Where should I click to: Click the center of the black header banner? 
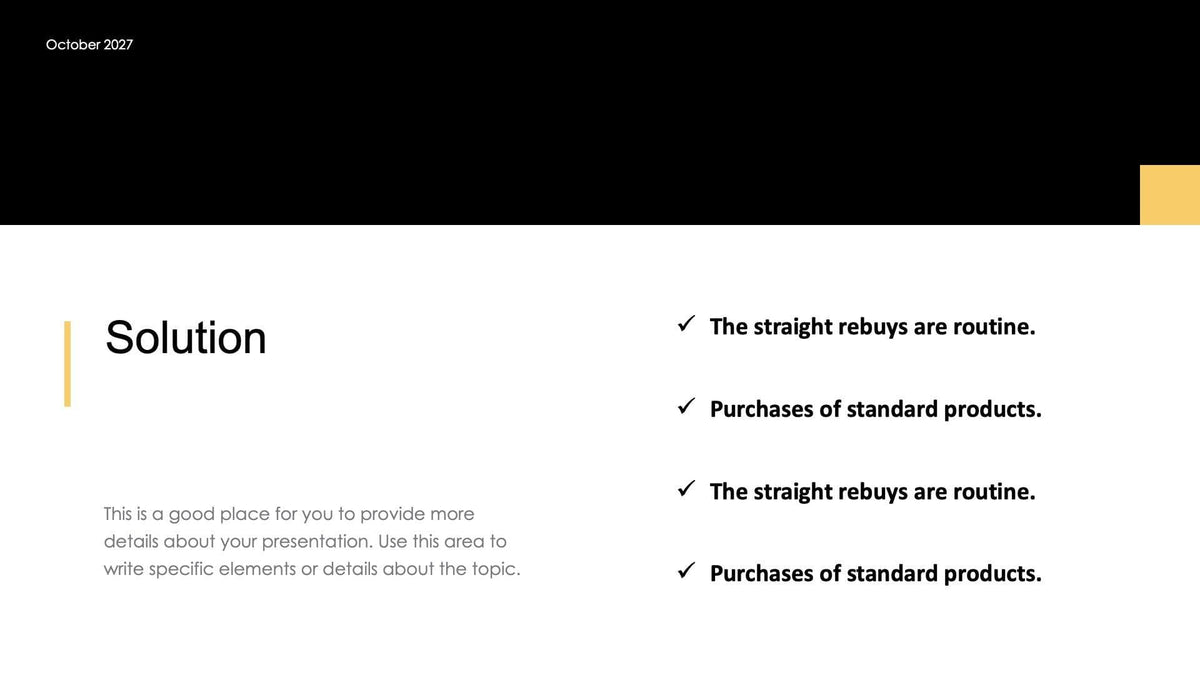[600, 112]
